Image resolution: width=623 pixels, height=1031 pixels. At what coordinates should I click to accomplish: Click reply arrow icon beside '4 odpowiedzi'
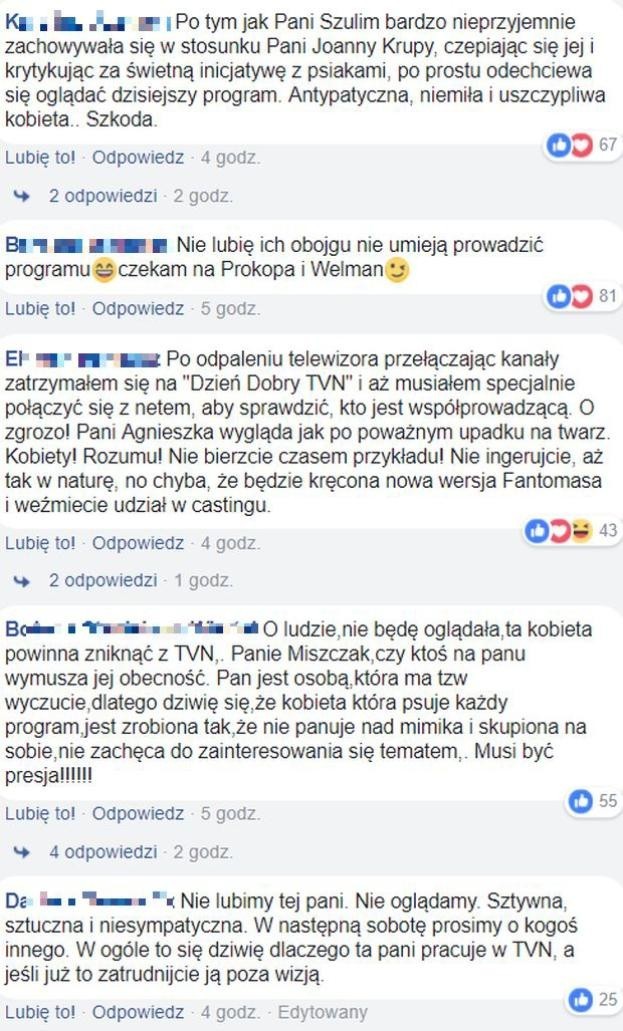pyautogui.click(x=22, y=852)
